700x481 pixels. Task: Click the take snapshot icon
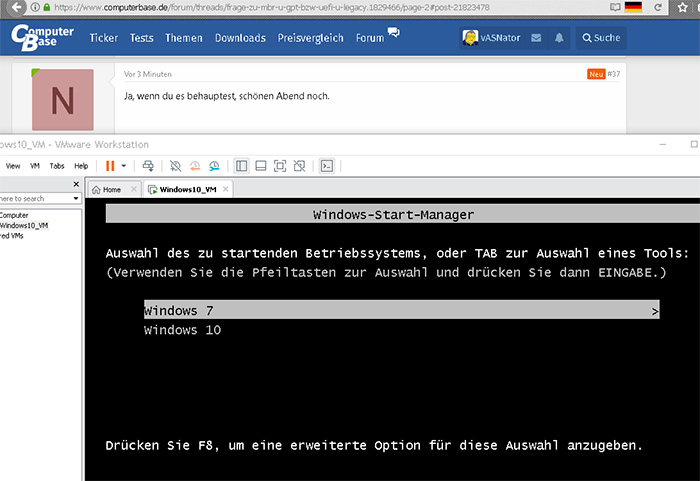click(x=175, y=166)
